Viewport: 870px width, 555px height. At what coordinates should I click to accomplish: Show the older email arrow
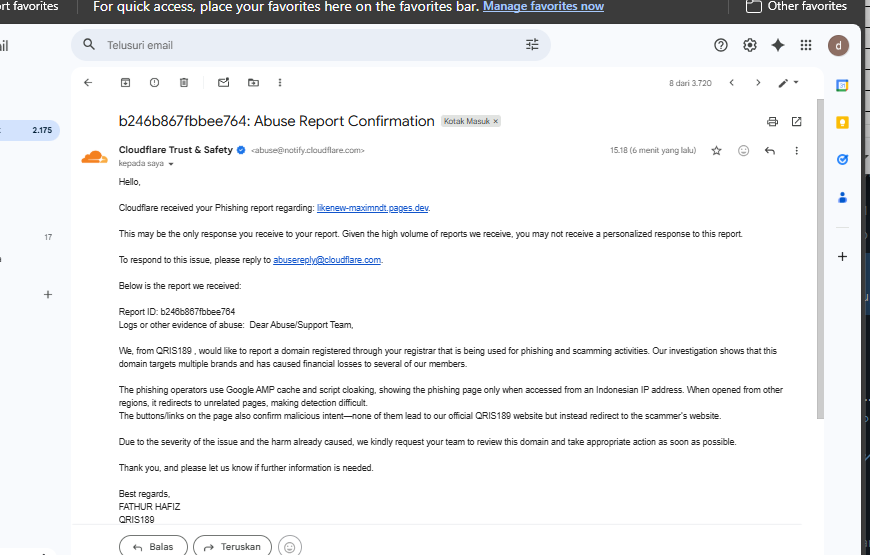tap(758, 83)
